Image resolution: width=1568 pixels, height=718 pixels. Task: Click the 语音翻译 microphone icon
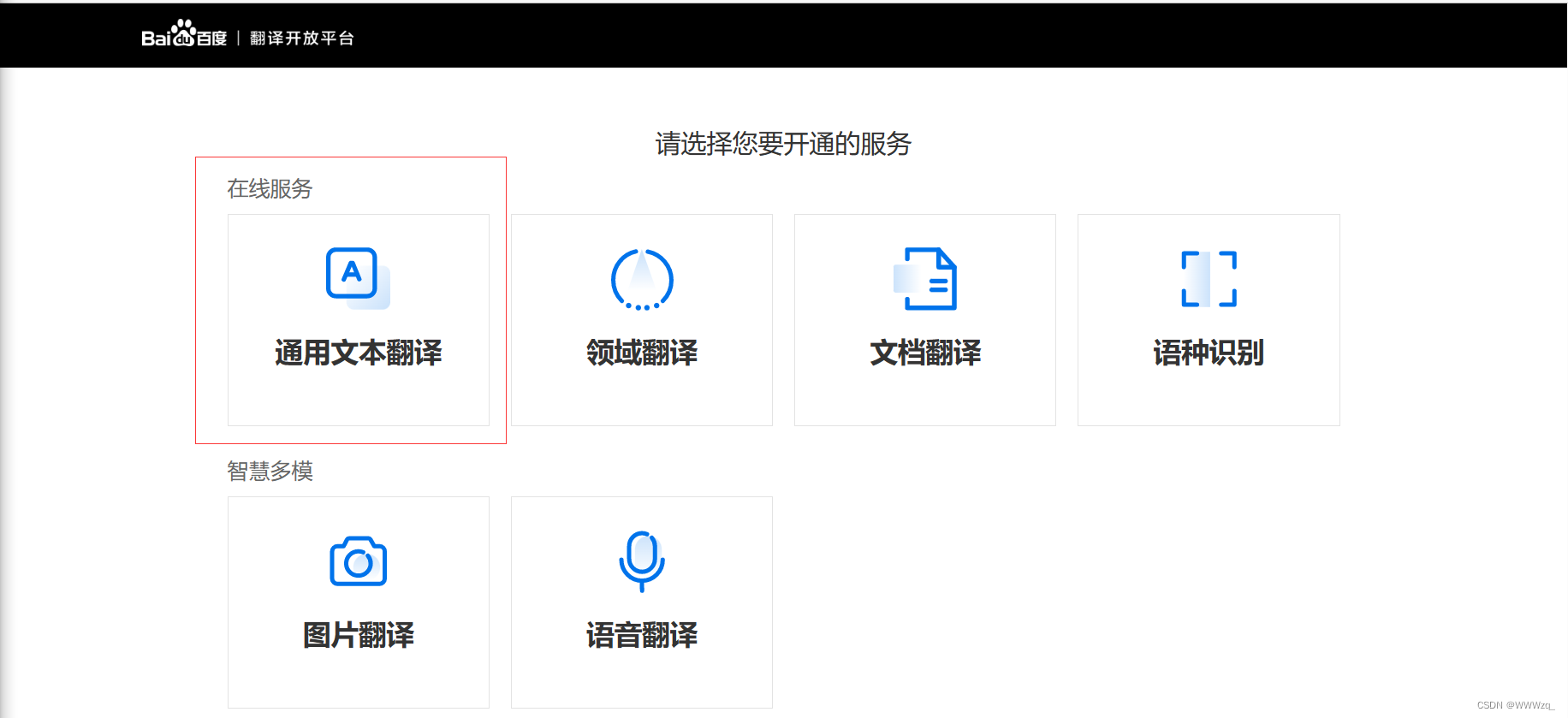point(642,561)
